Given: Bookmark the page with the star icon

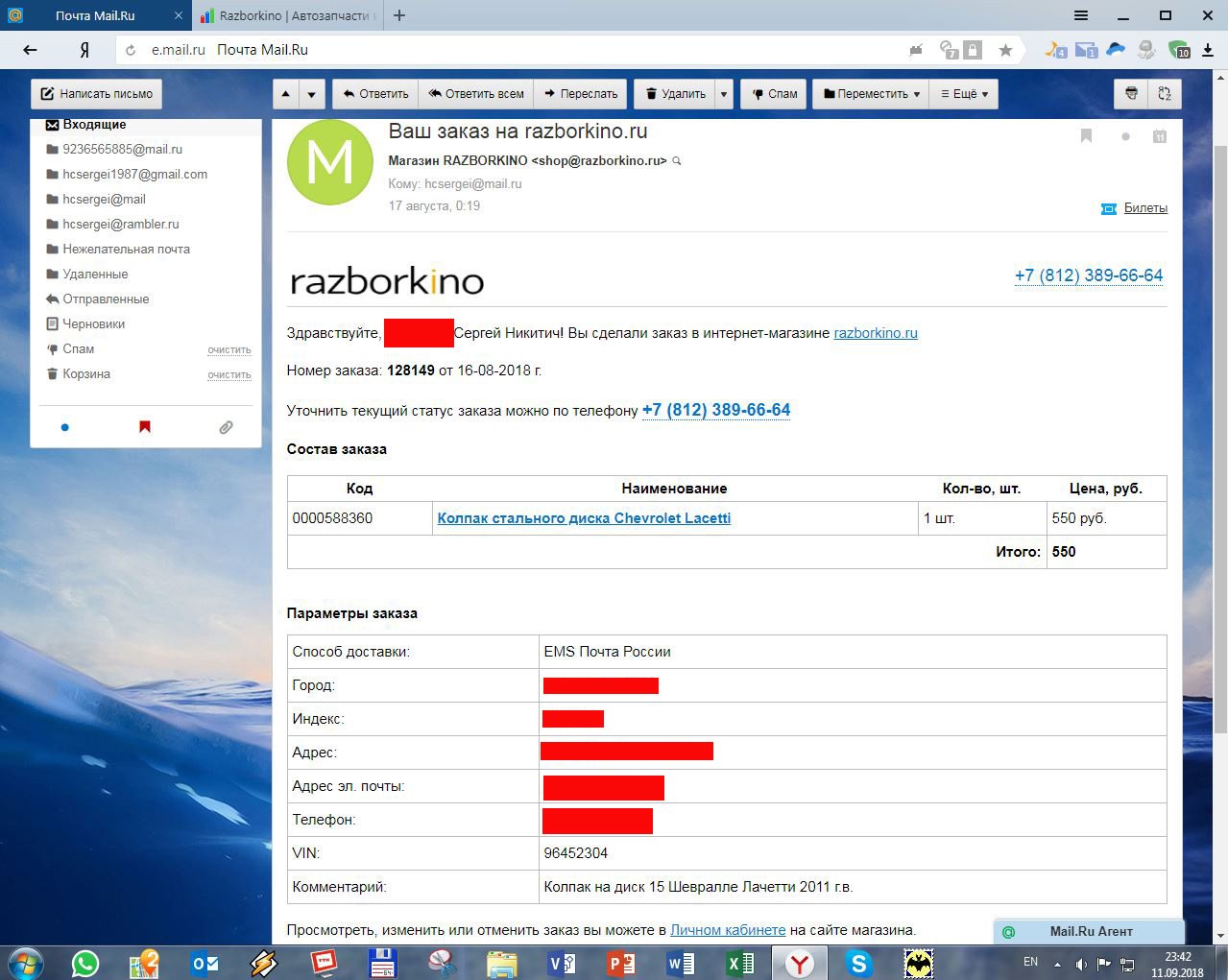Looking at the screenshot, I should [x=1005, y=50].
